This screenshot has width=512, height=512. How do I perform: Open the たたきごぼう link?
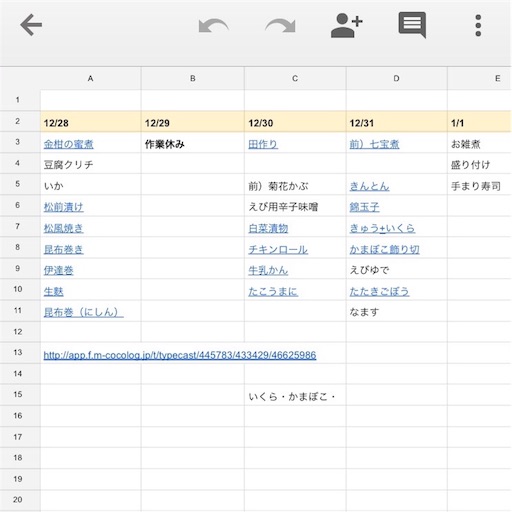tap(380, 292)
